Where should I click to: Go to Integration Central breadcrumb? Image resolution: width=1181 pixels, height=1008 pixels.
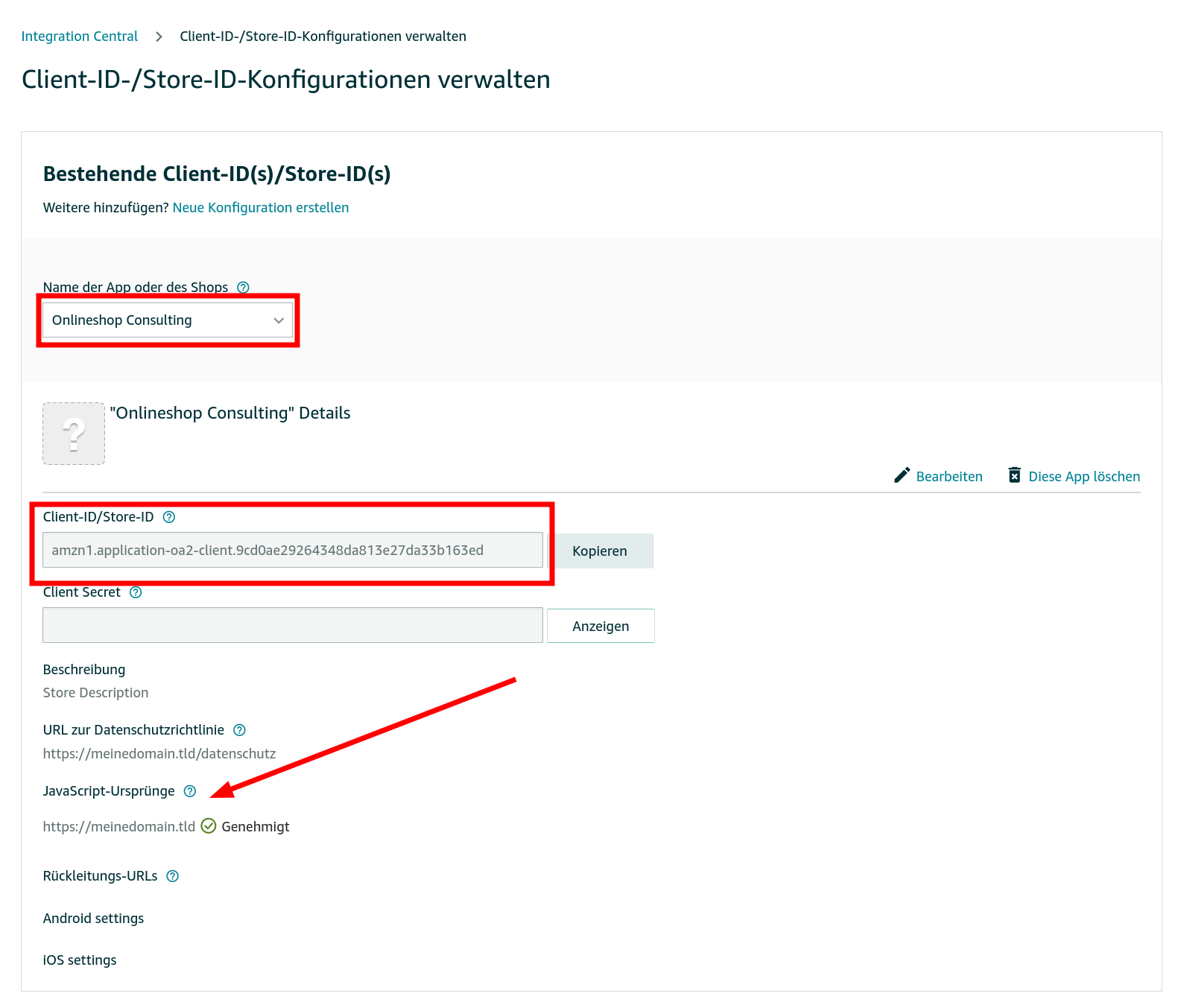(x=80, y=37)
